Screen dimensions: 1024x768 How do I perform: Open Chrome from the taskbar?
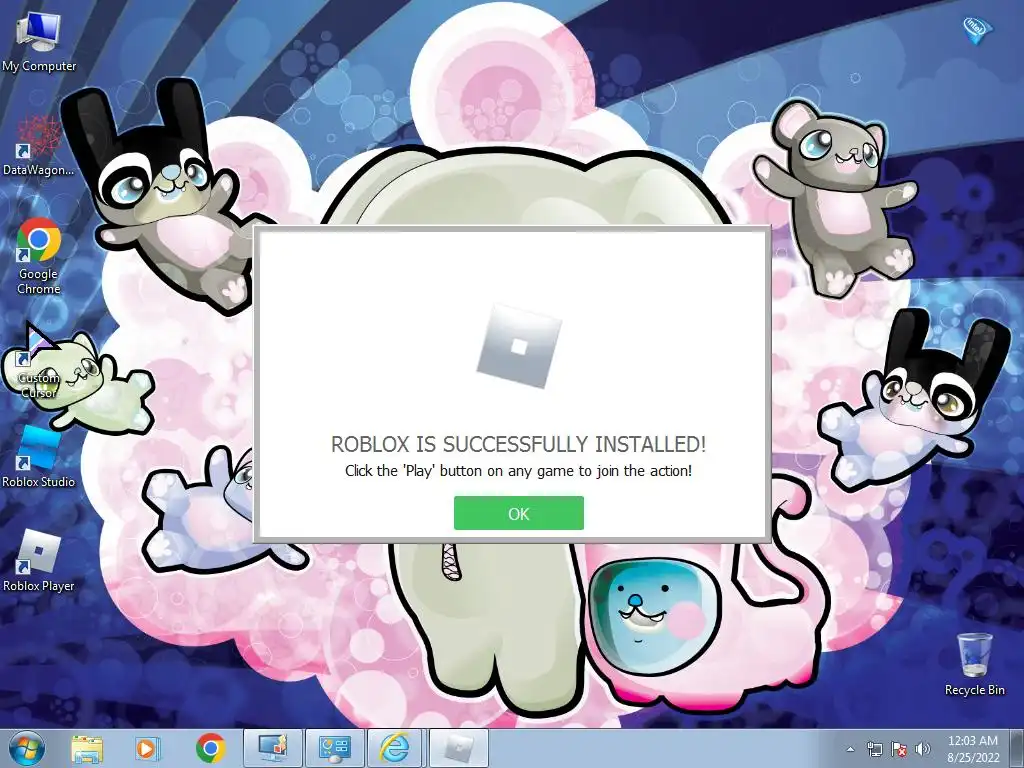(210, 748)
